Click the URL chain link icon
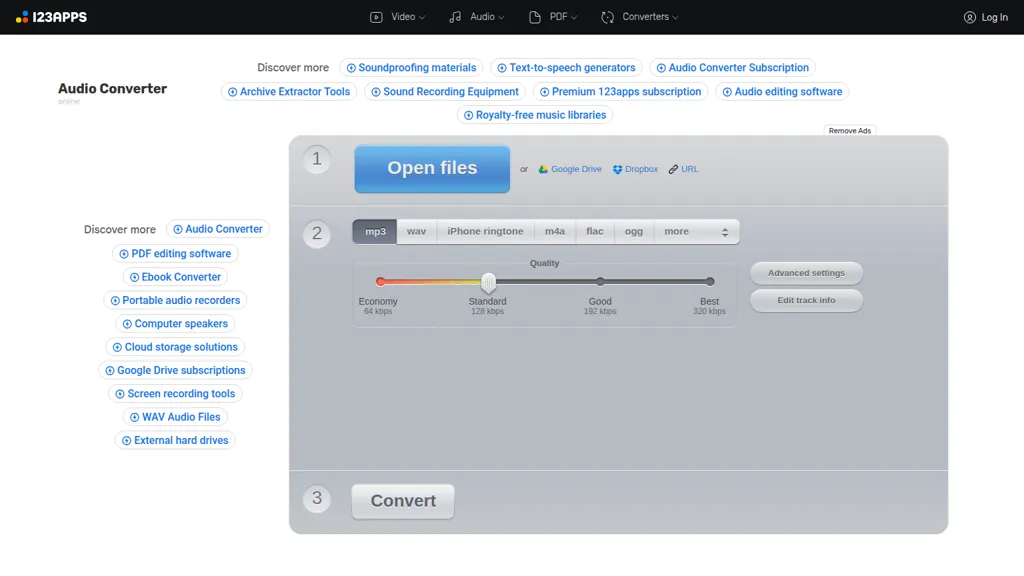Viewport: 1024px width, 576px height. 673,169
